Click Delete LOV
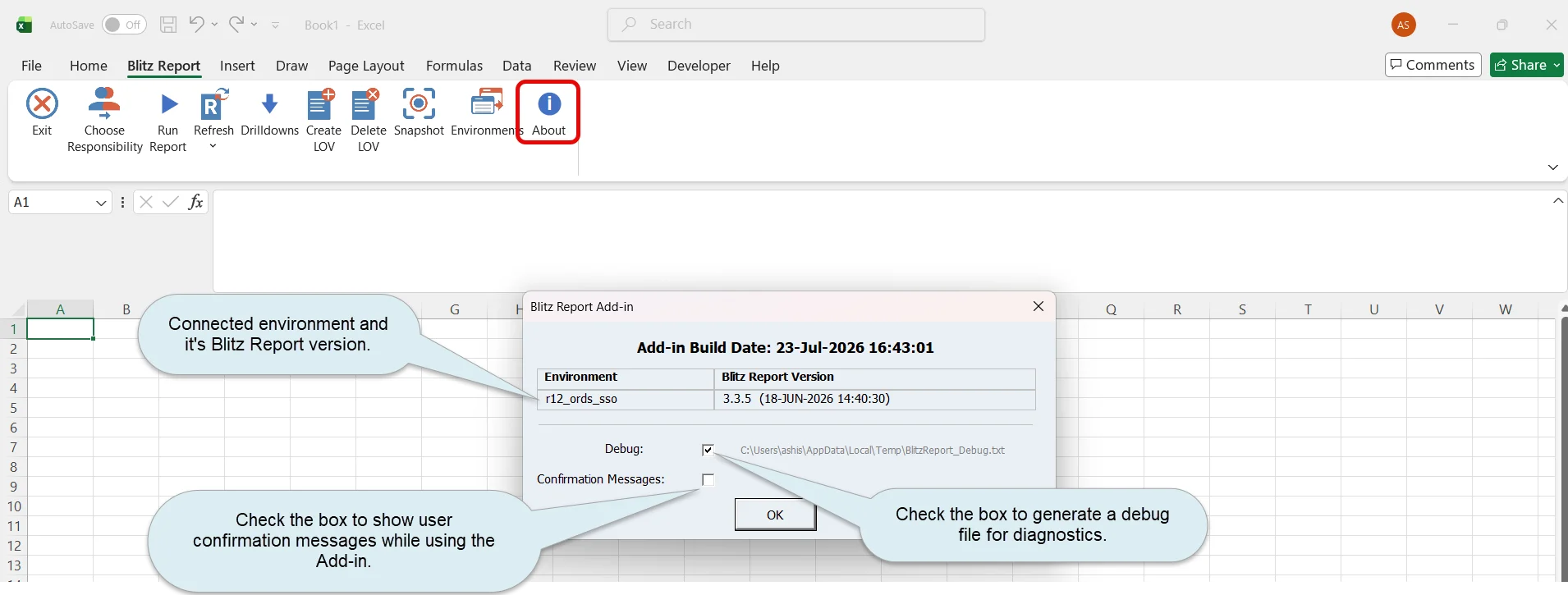Screen dimensions: 1568x595 368,121
